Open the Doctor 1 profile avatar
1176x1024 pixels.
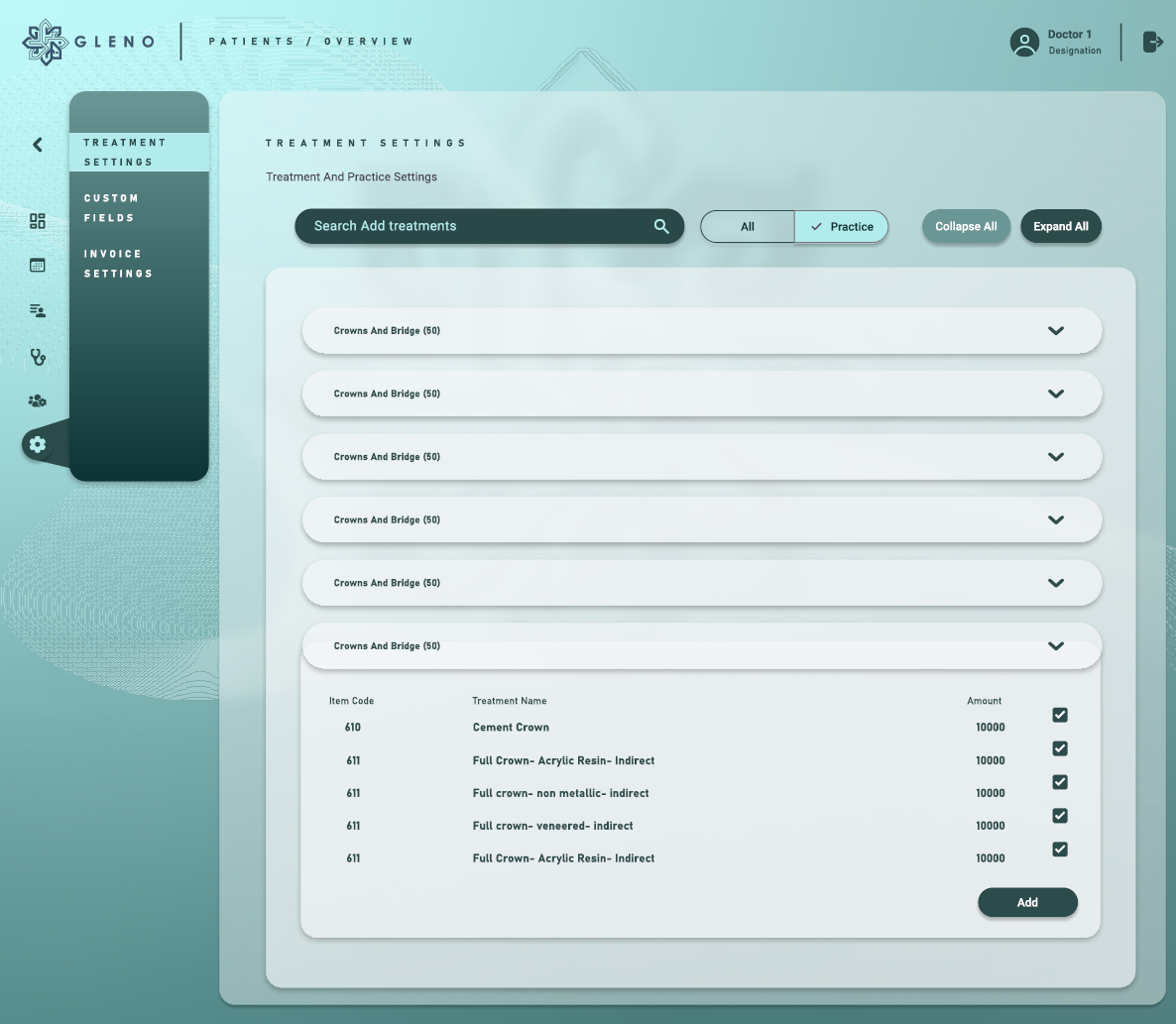coord(1024,42)
